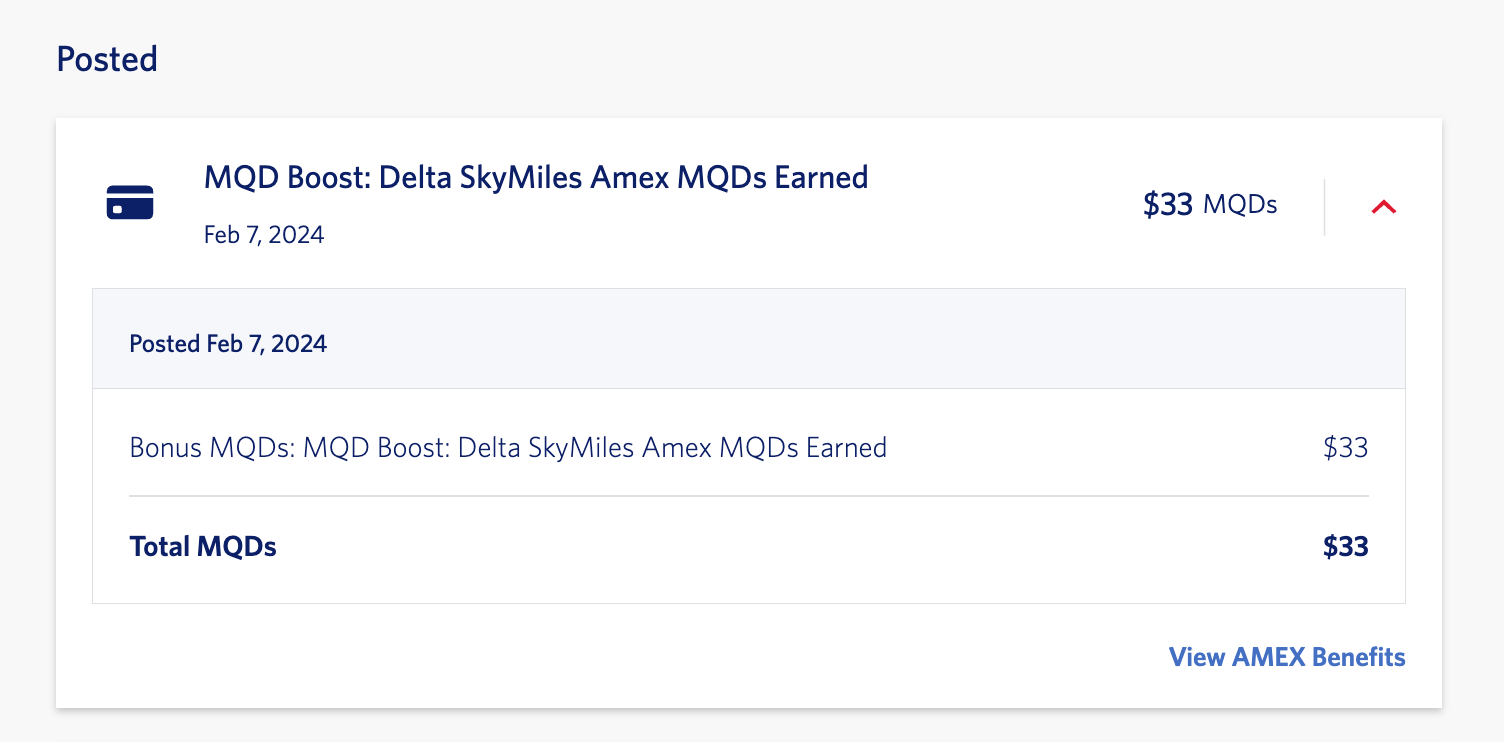Image resolution: width=1504 pixels, height=742 pixels.
Task: Click the $33 MQDs amount
Action: pos(1210,205)
